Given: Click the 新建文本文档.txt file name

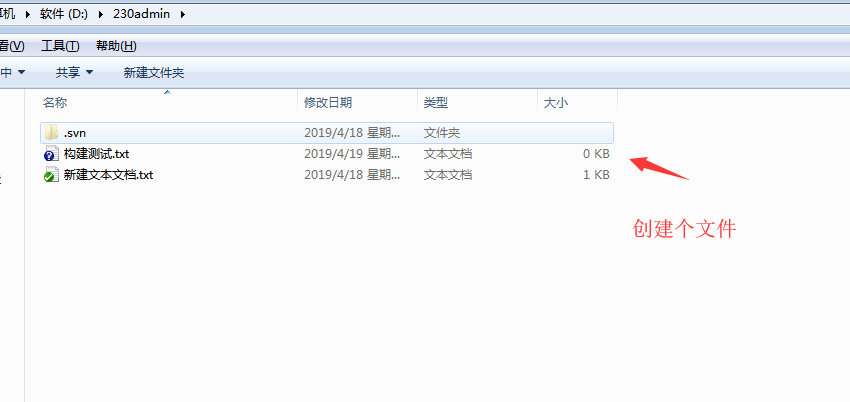Looking at the screenshot, I should 108,175.
